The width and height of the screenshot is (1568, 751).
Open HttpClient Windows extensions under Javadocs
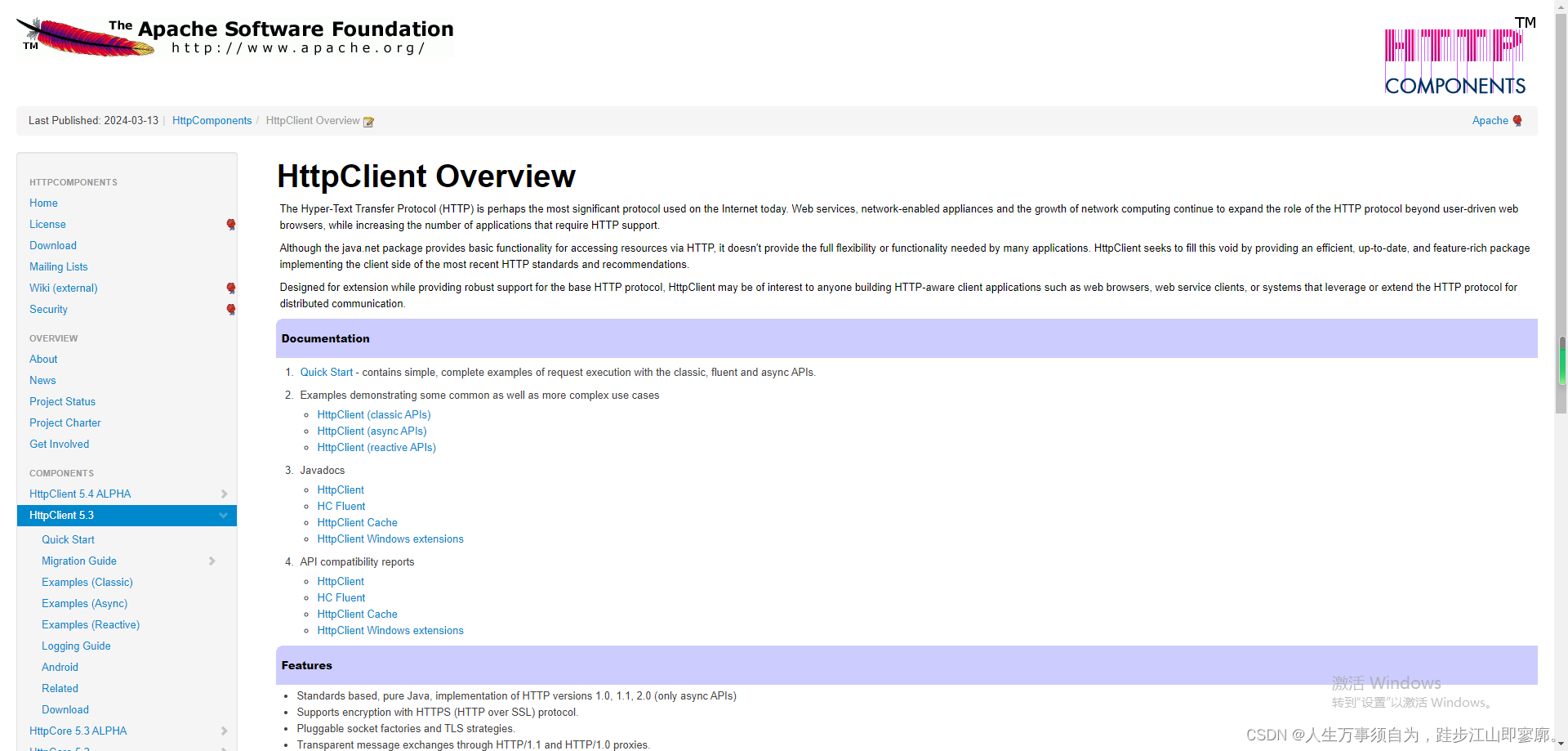[x=390, y=539]
